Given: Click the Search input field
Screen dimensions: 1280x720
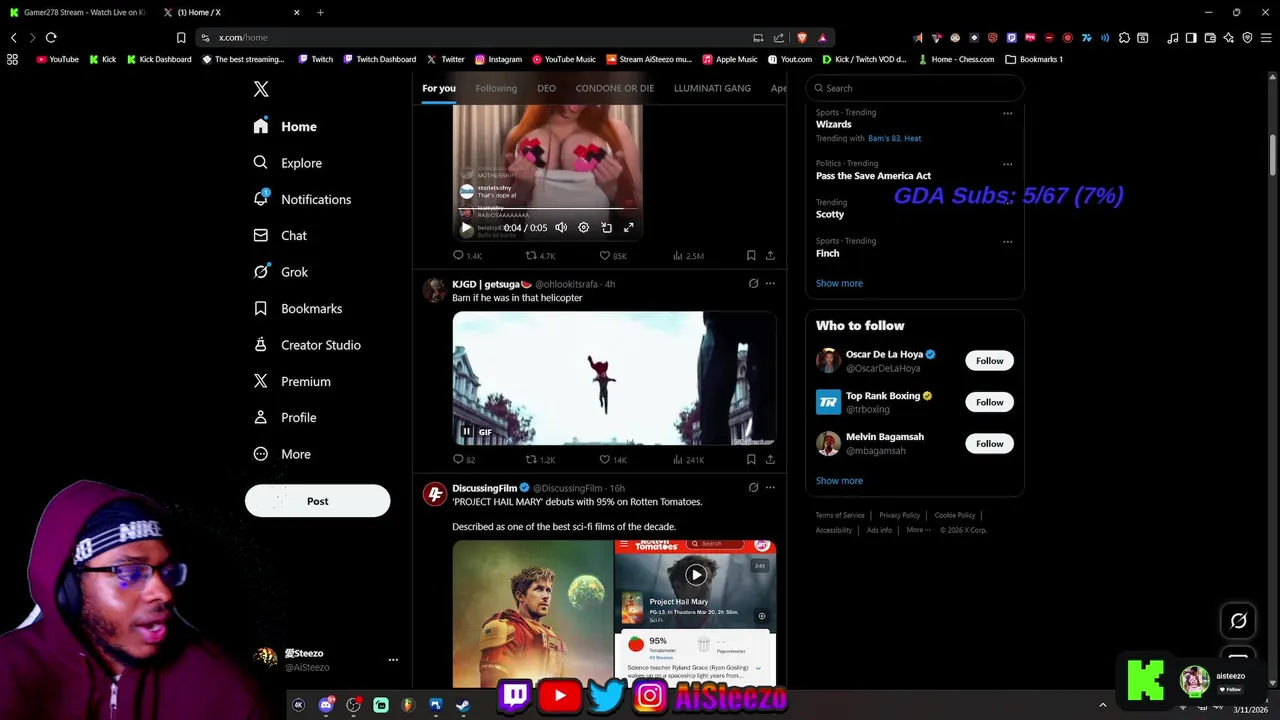Looking at the screenshot, I should coord(915,88).
